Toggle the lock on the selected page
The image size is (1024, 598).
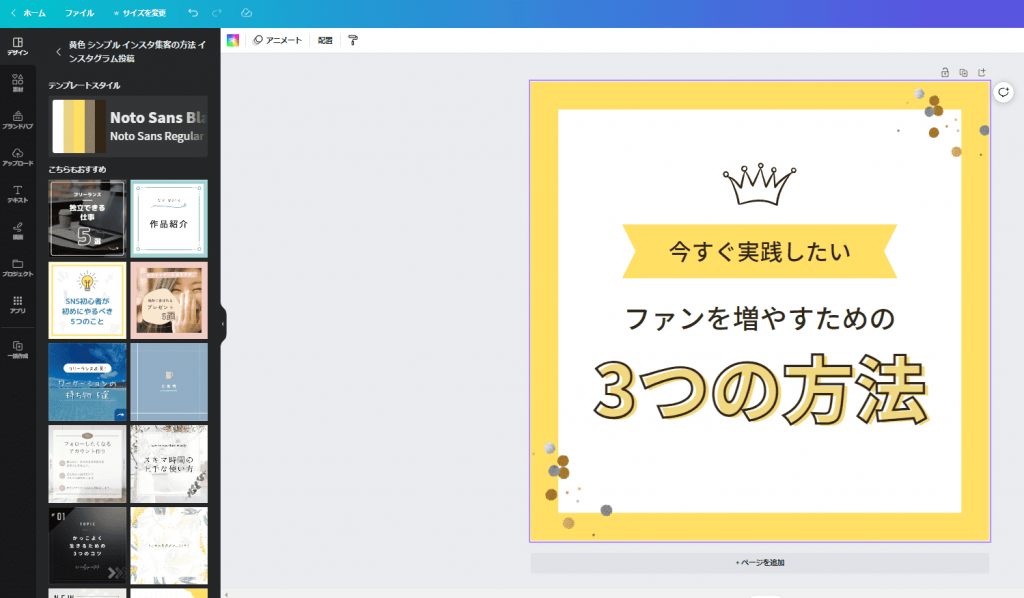pos(943,72)
